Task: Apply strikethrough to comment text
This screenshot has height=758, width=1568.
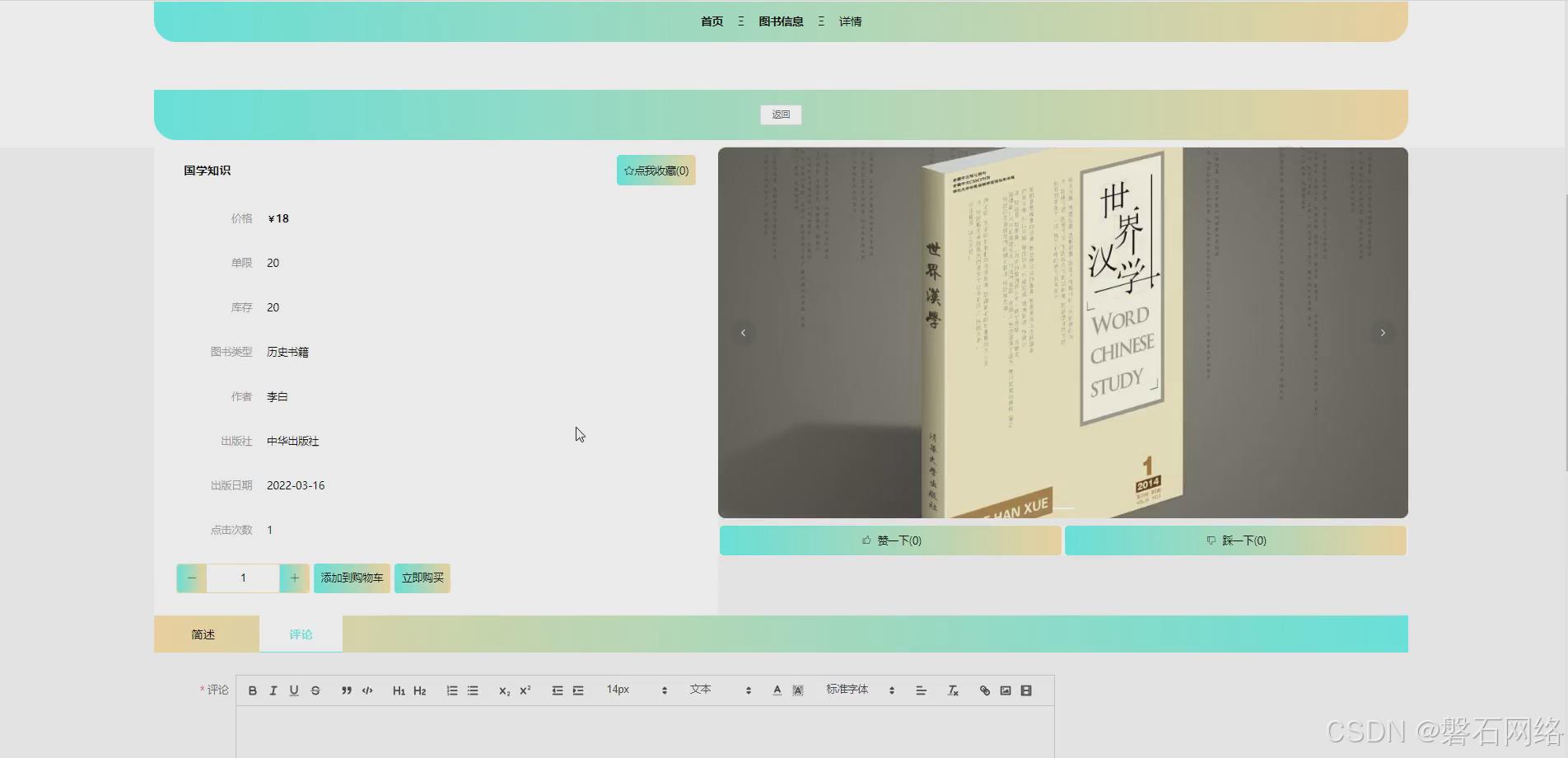Action: pyautogui.click(x=315, y=690)
